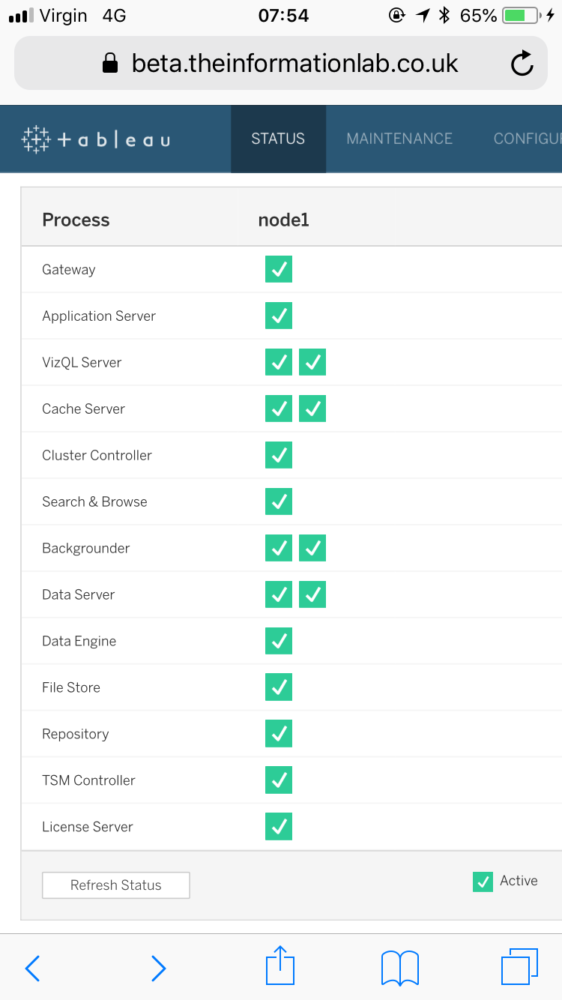Click the Gateway status checkmark

coord(279,269)
